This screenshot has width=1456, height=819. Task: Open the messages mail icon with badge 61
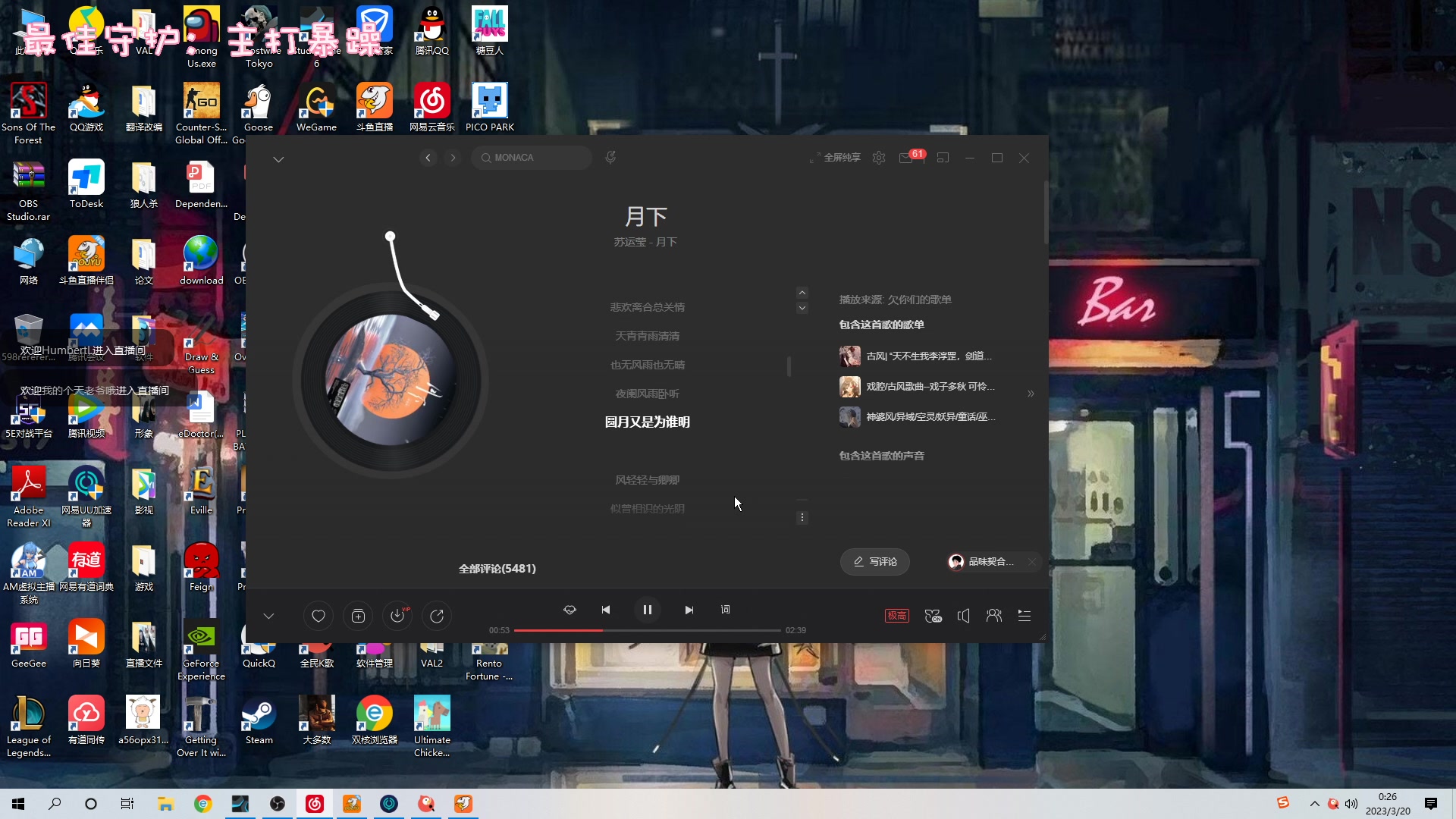(x=906, y=158)
